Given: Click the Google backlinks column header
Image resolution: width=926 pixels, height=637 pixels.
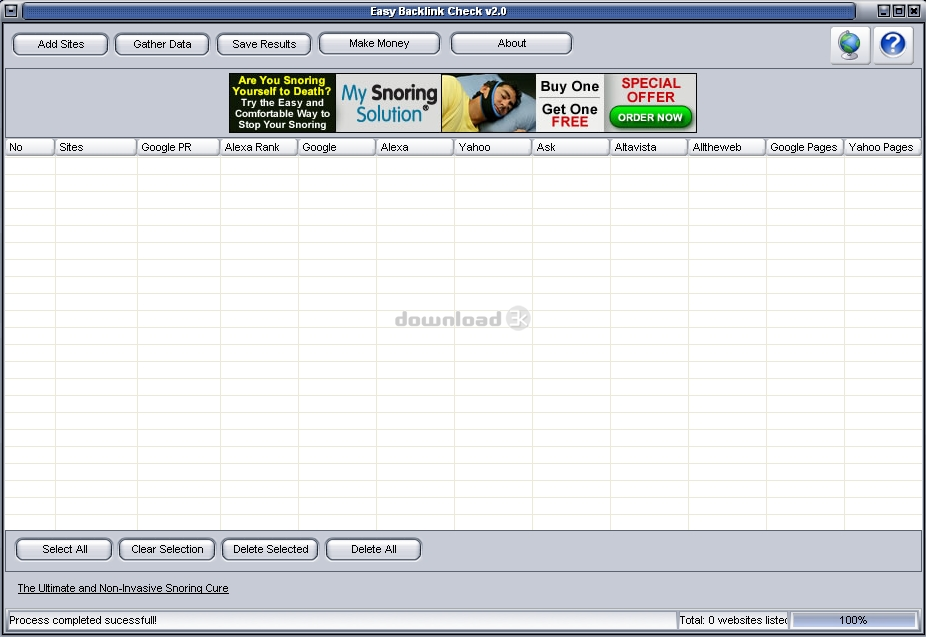Looking at the screenshot, I should [337, 147].
